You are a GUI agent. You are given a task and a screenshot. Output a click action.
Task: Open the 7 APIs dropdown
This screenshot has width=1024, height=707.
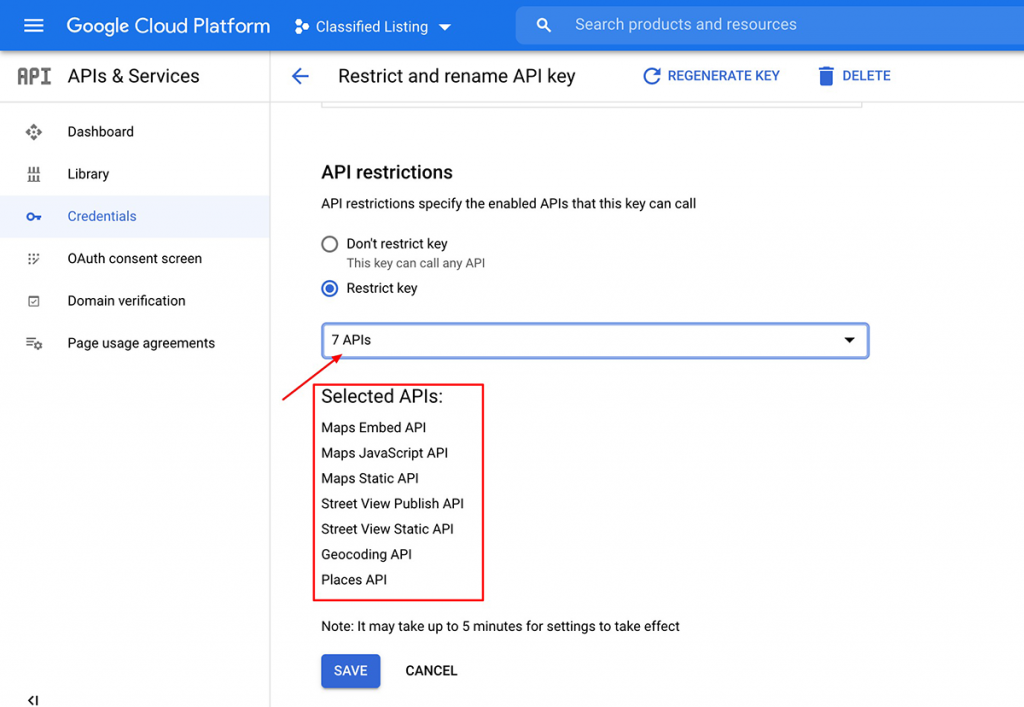(595, 341)
